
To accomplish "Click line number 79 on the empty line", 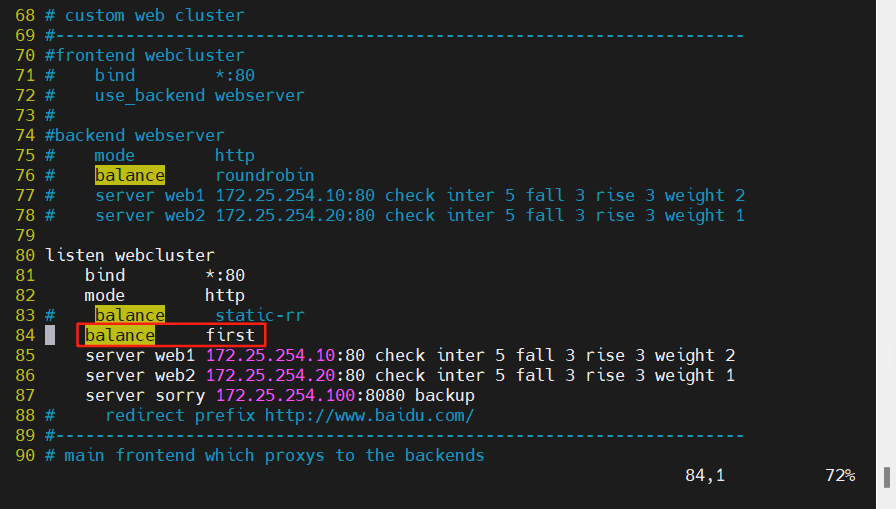I will [25, 235].
